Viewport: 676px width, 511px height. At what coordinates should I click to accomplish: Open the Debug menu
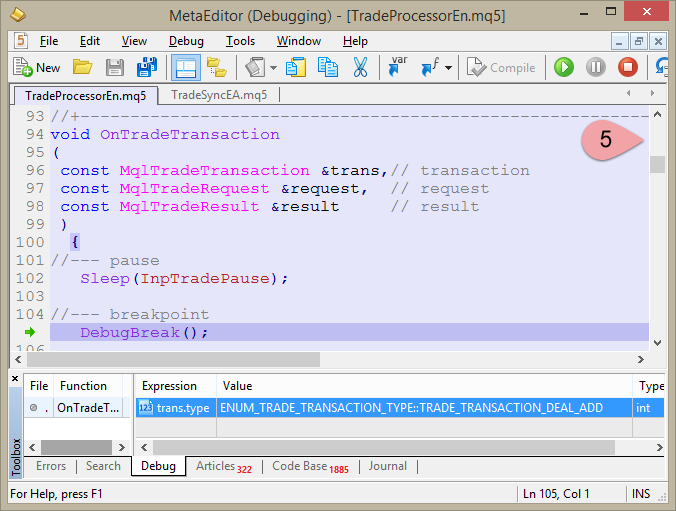(x=186, y=41)
